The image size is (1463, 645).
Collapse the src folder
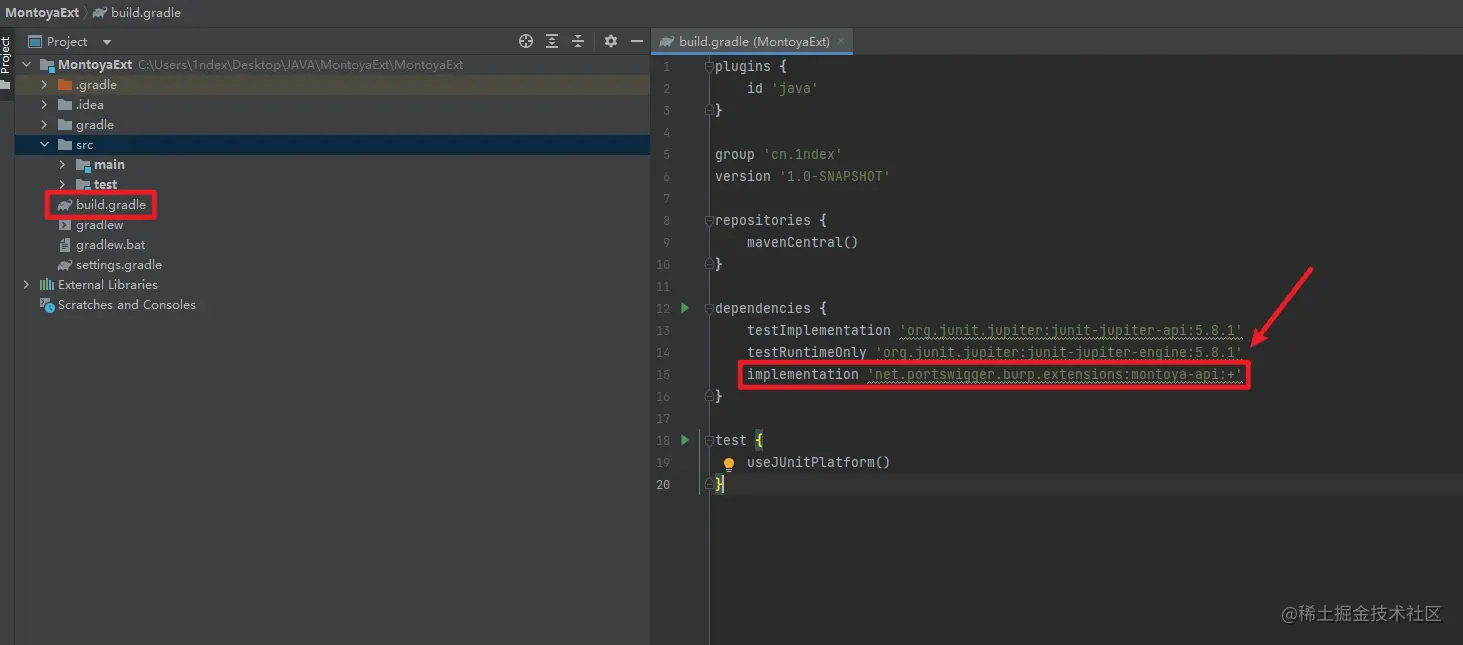44,145
